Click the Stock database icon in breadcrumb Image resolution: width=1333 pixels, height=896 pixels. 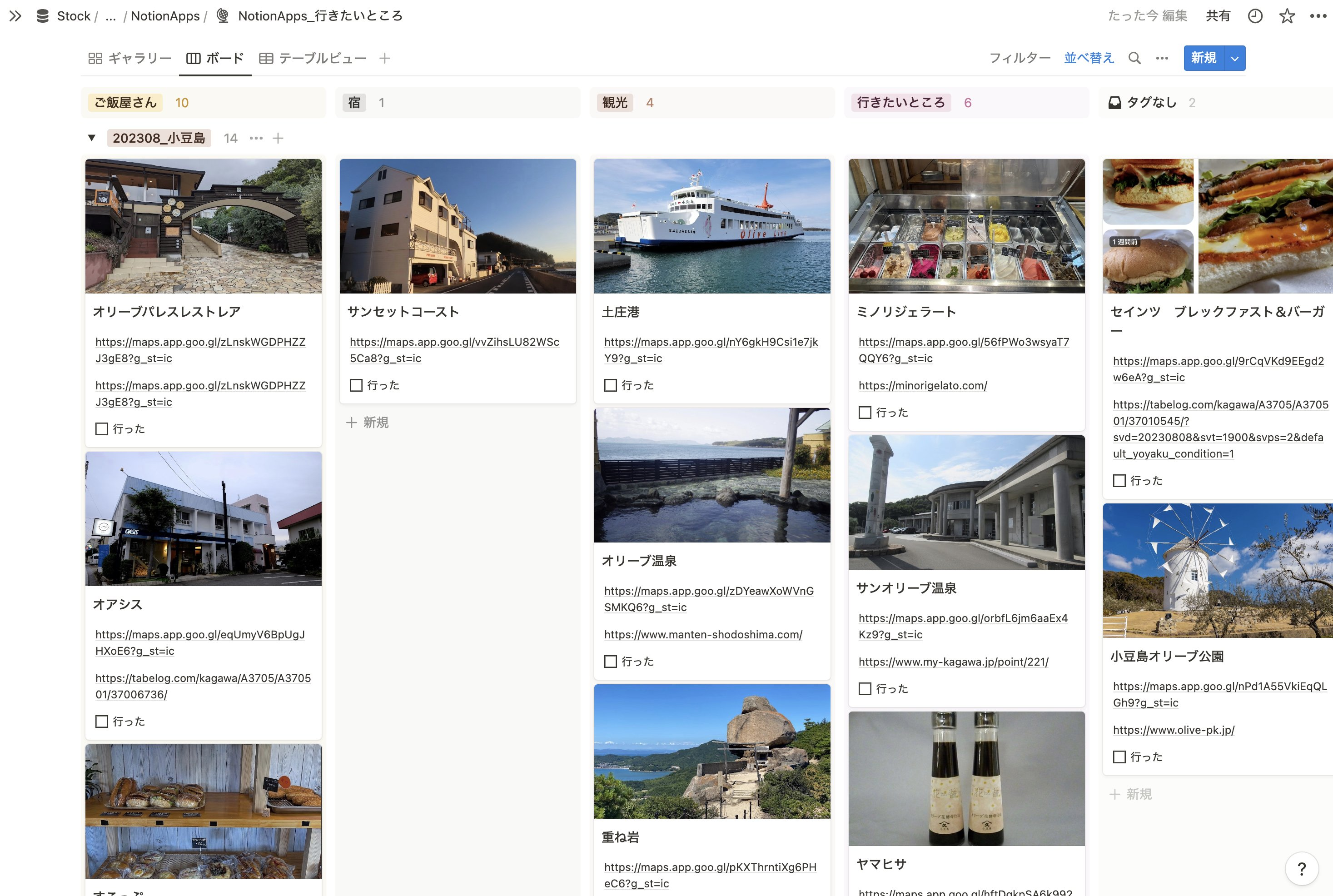click(42, 16)
